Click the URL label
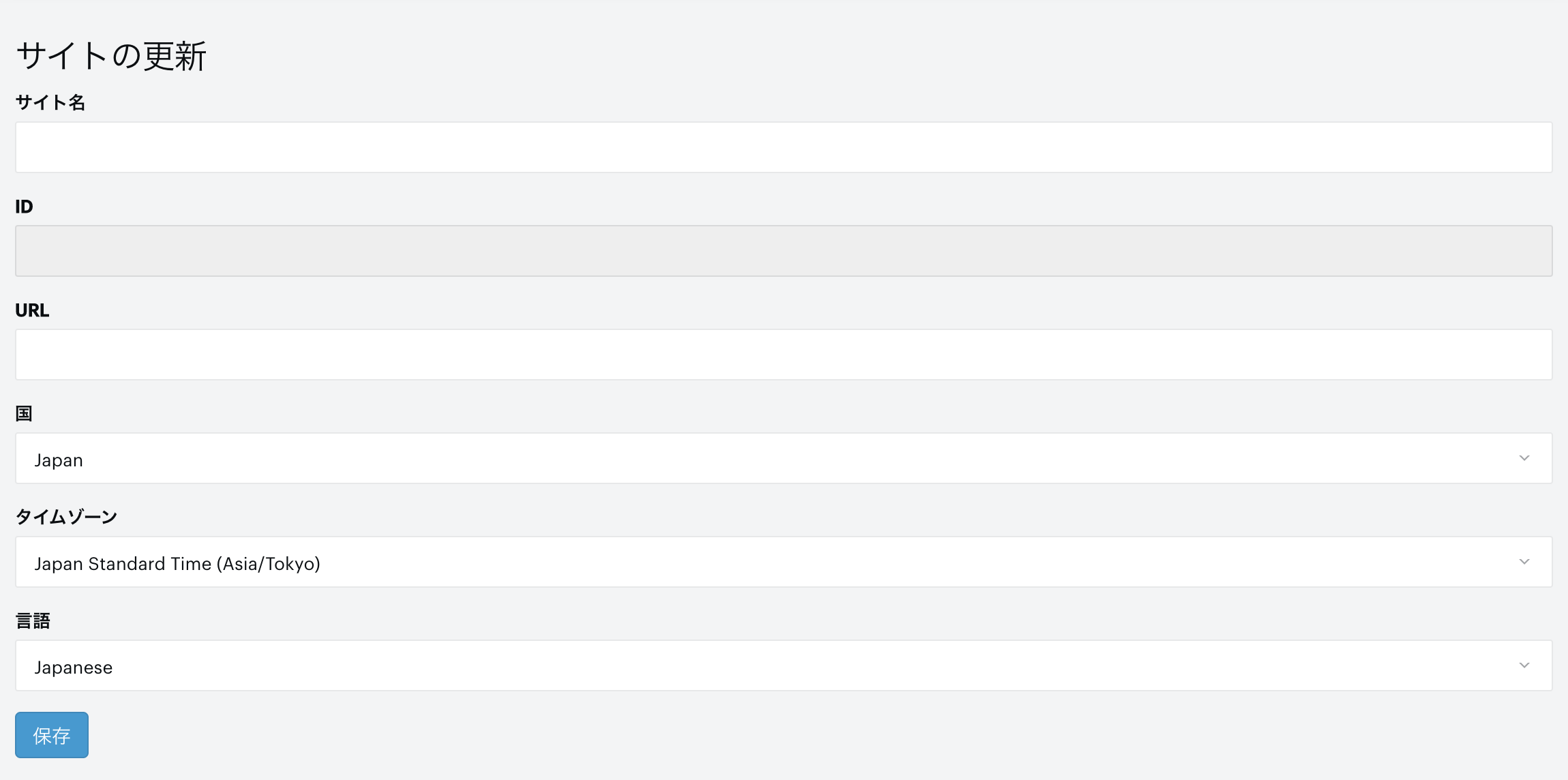This screenshot has height=780, width=1568. click(32, 310)
